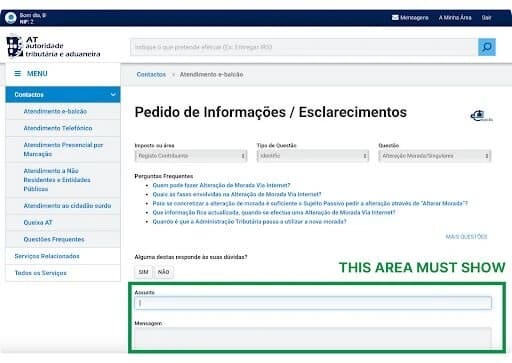Click Contactos breadcrumb link
This screenshot has width=512, height=363.
[151, 74]
